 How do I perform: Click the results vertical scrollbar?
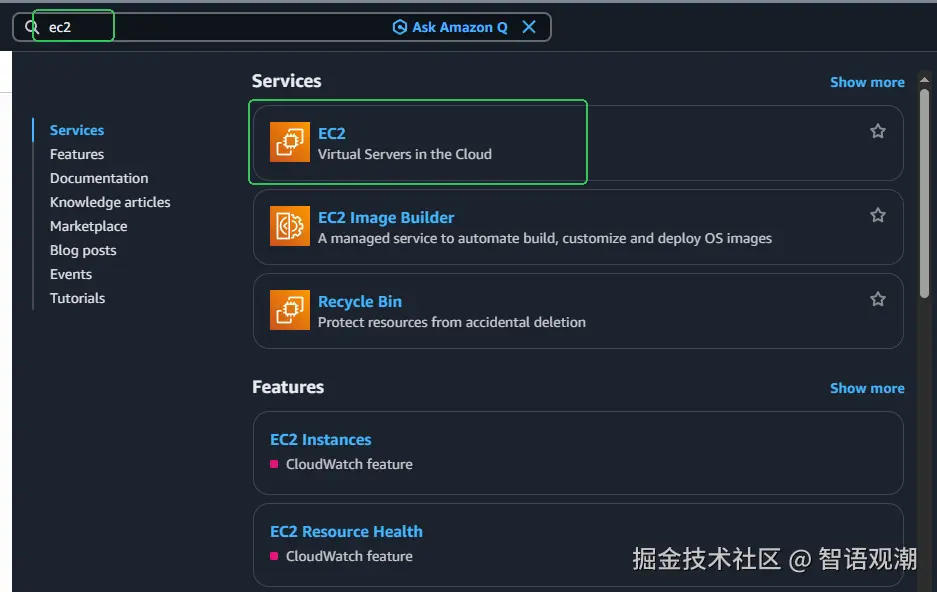(x=925, y=200)
